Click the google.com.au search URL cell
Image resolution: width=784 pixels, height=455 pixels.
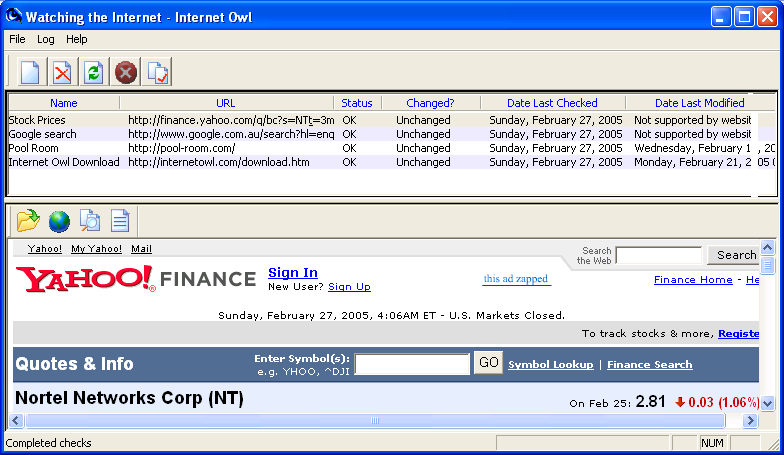tap(231, 134)
